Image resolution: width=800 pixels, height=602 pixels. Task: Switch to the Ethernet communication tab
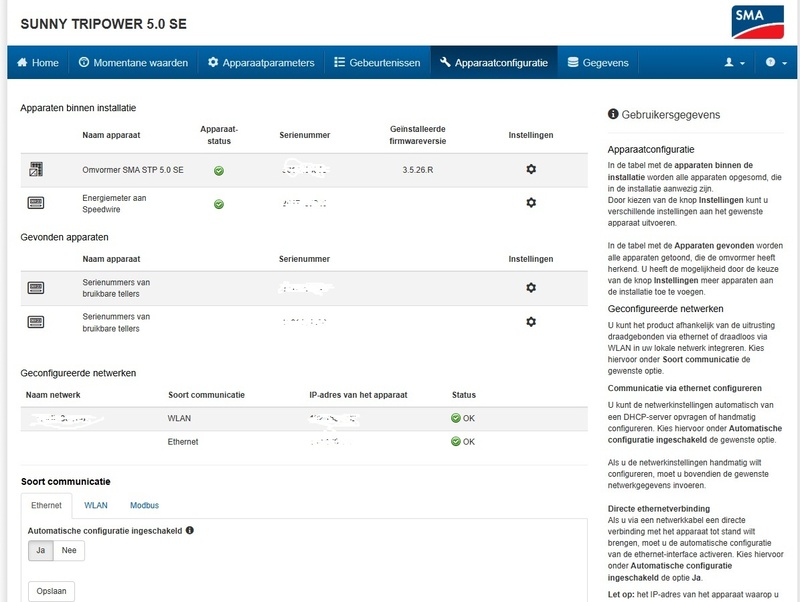46,505
